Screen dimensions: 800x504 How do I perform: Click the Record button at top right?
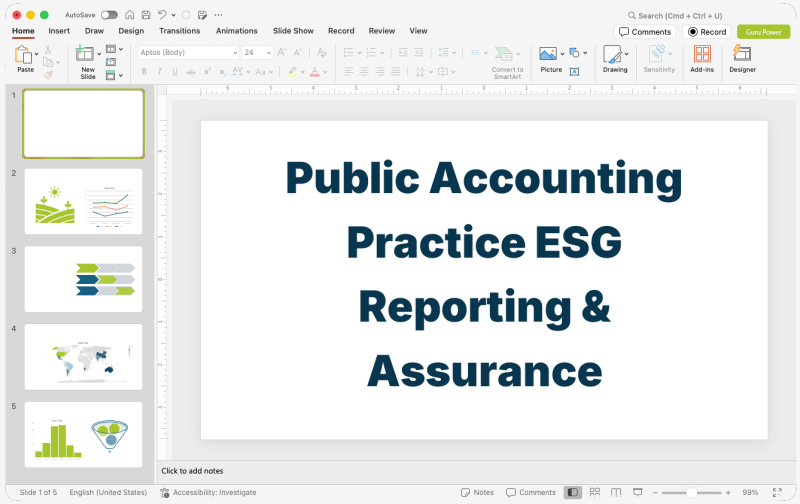(x=707, y=32)
